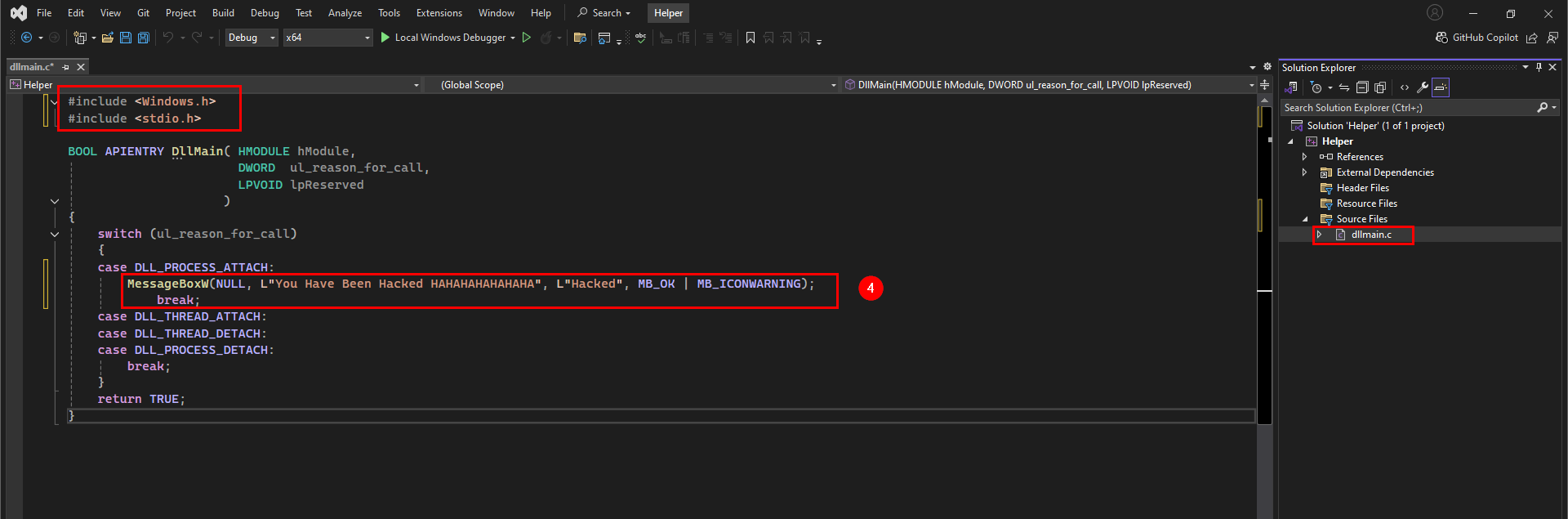Viewport: 1568px width, 519px height.
Task: Sync with Active Document in Solution Explorer
Action: (x=1344, y=87)
